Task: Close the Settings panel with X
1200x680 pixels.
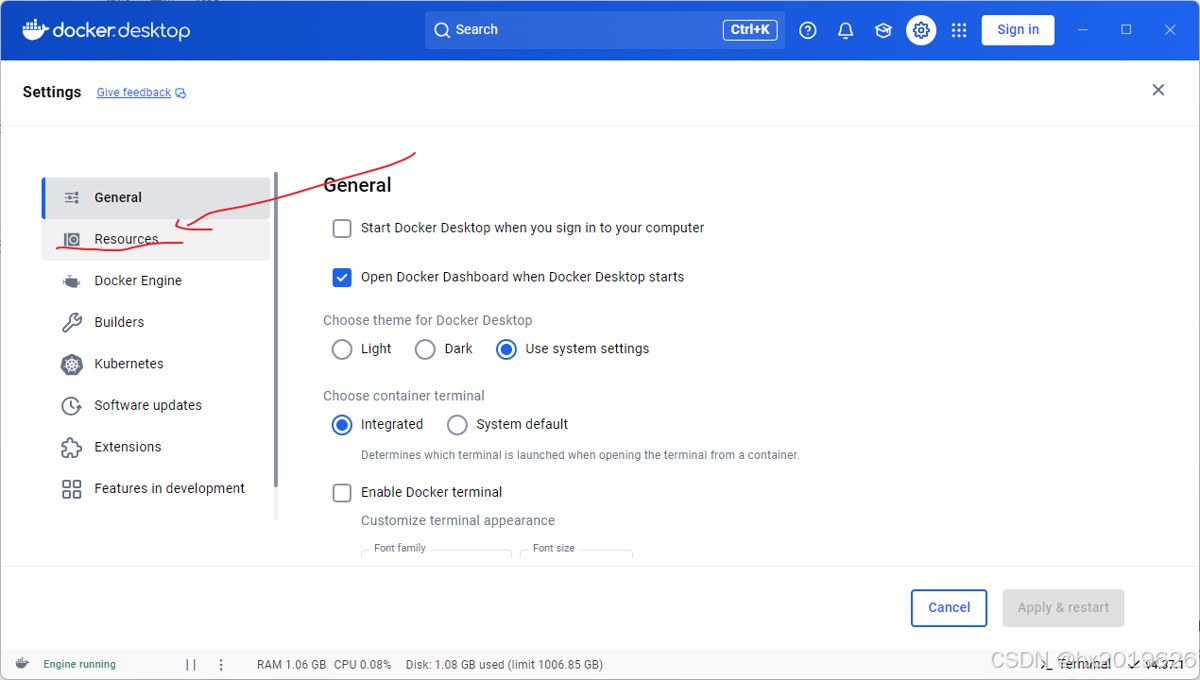Action: click(x=1158, y=90)
